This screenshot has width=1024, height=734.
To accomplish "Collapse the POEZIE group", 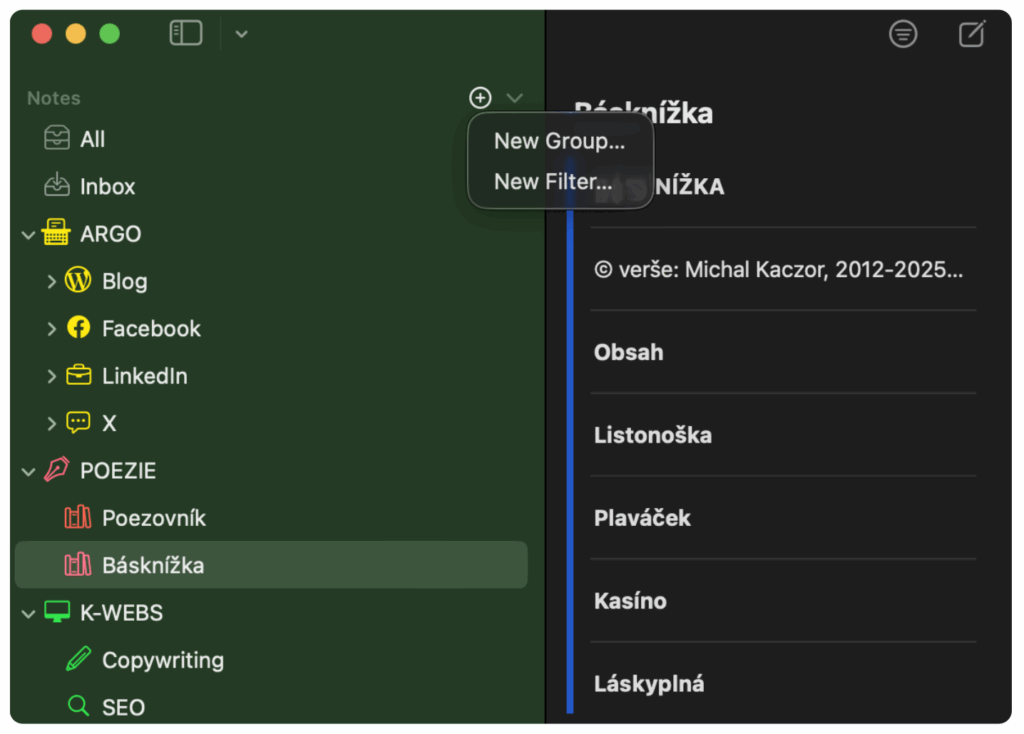I will click(28, 471).
